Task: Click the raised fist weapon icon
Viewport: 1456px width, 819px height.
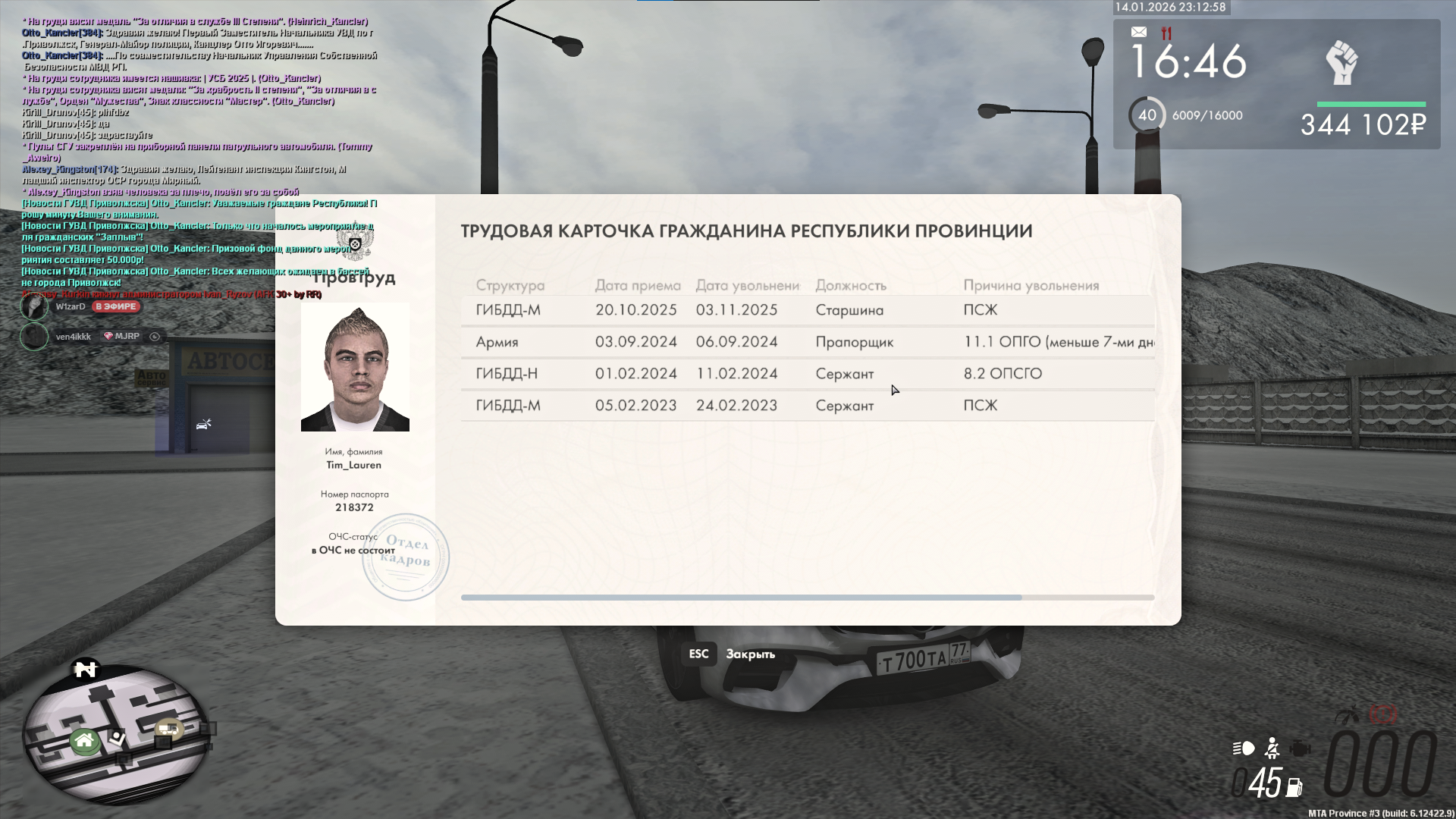Action: pyautogui.click(x=1341, y=64)
